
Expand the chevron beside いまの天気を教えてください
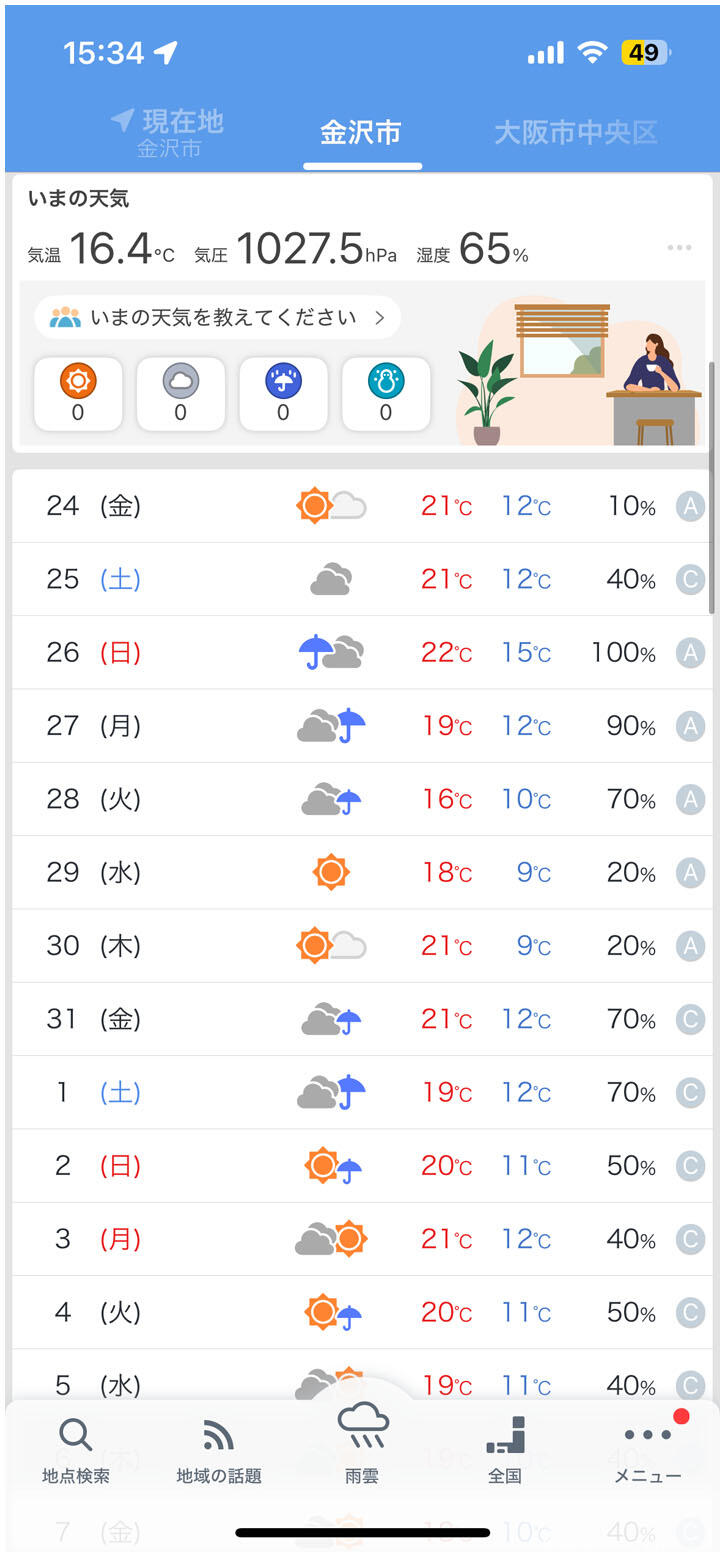(380, 318)
